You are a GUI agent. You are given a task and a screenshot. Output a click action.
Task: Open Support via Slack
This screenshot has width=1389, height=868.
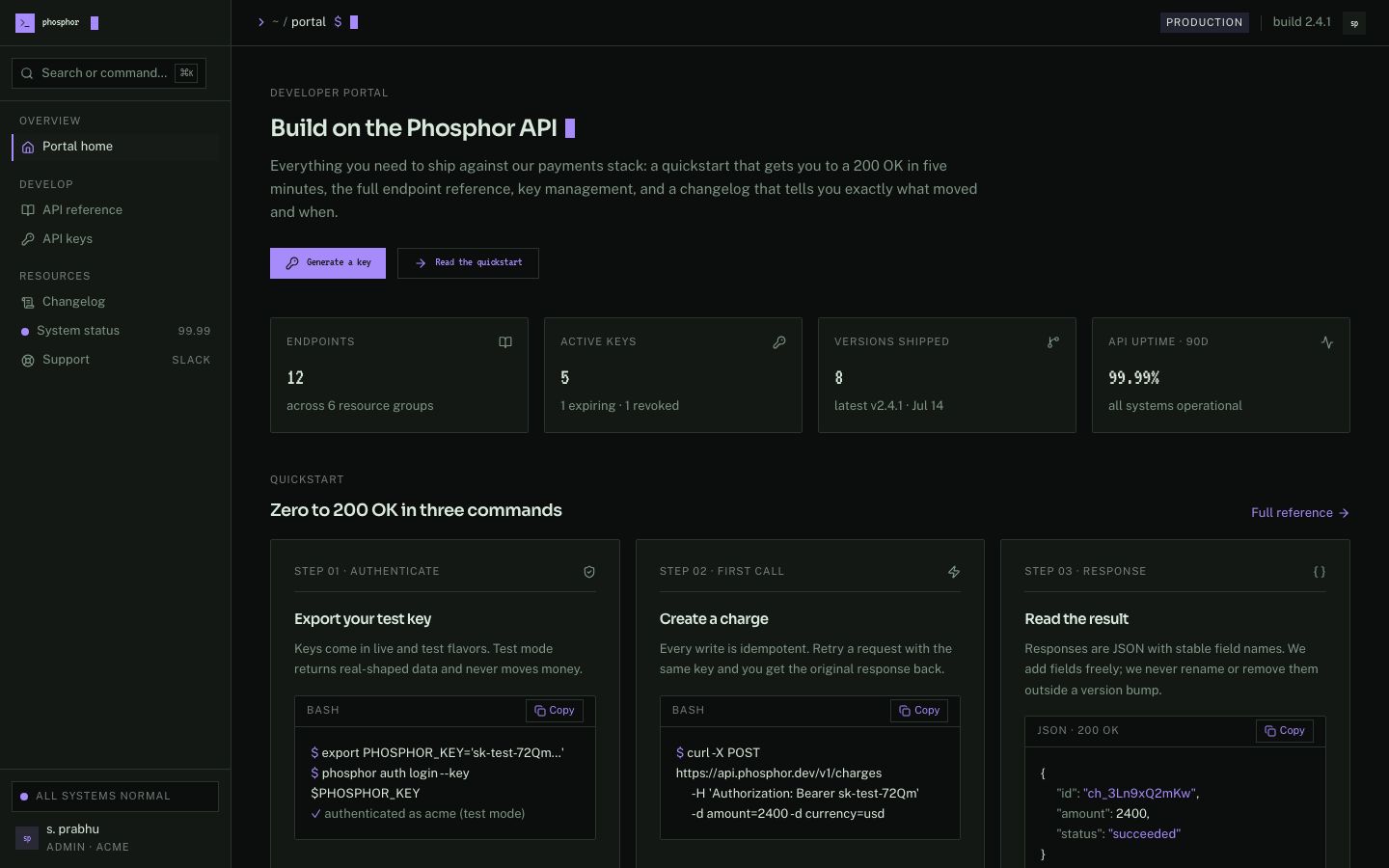coord(115,360)
